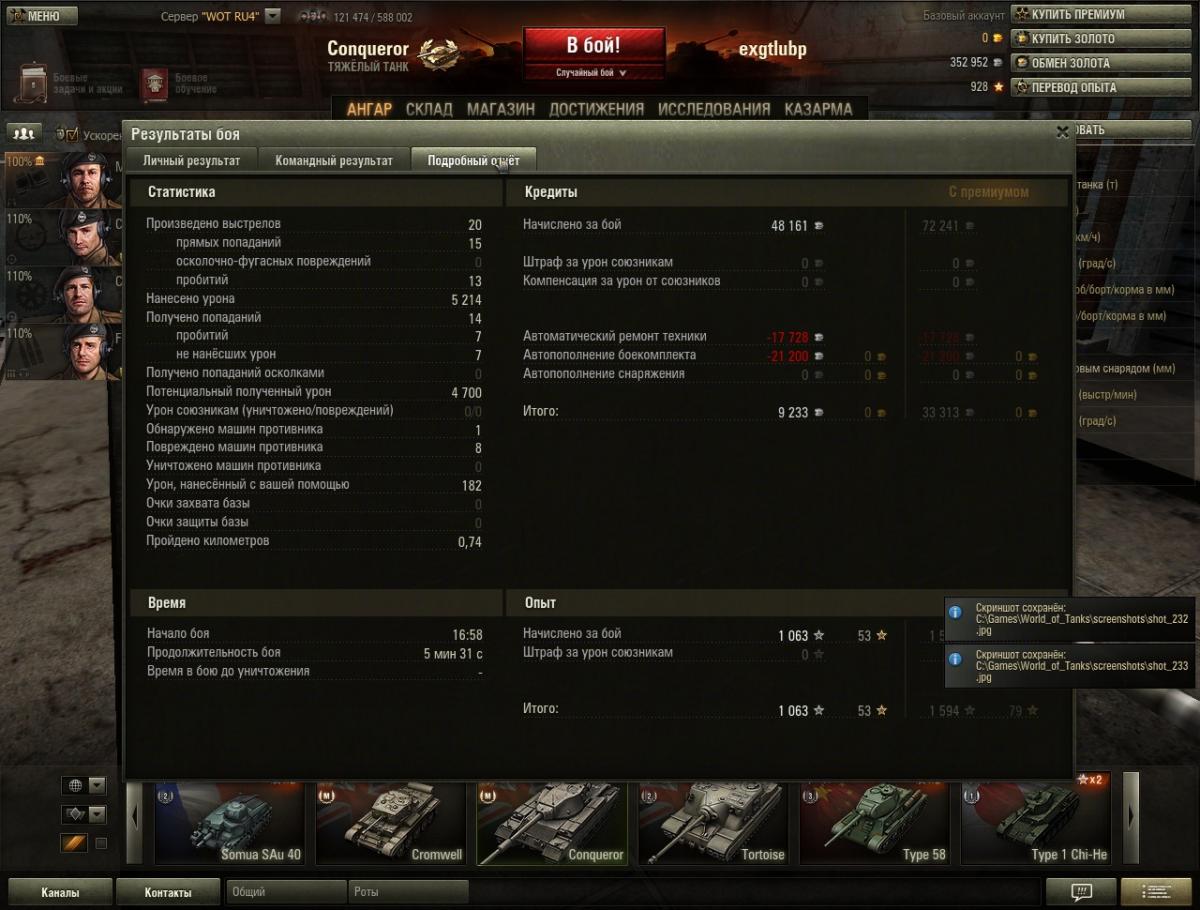Viewport: 1200px width, 910px height.
Task: Click credits icon beside Начислено за бой 48 161
Action: (819, 226)
